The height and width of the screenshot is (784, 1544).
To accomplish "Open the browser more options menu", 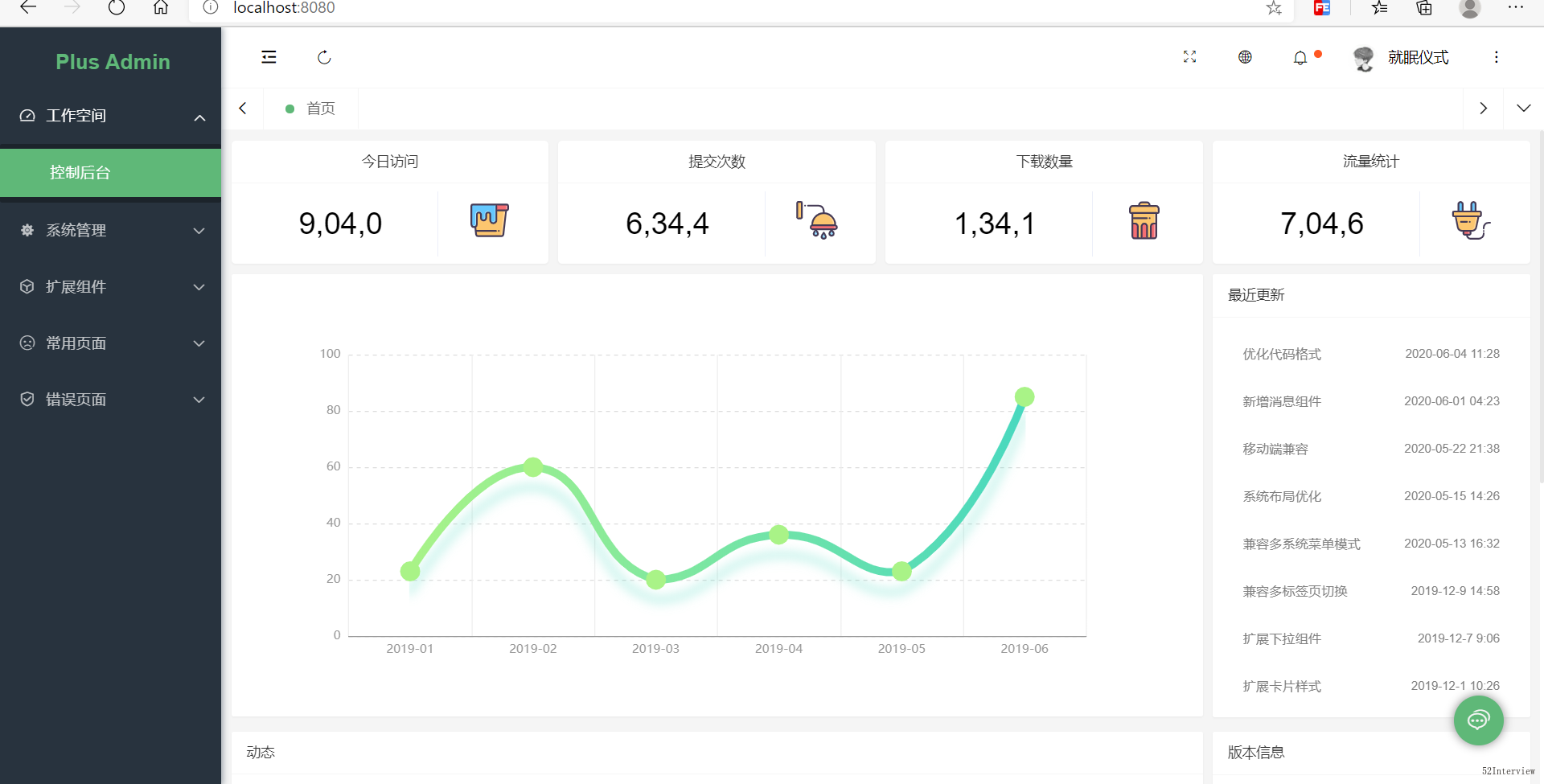I will [x=1516, y=7].
